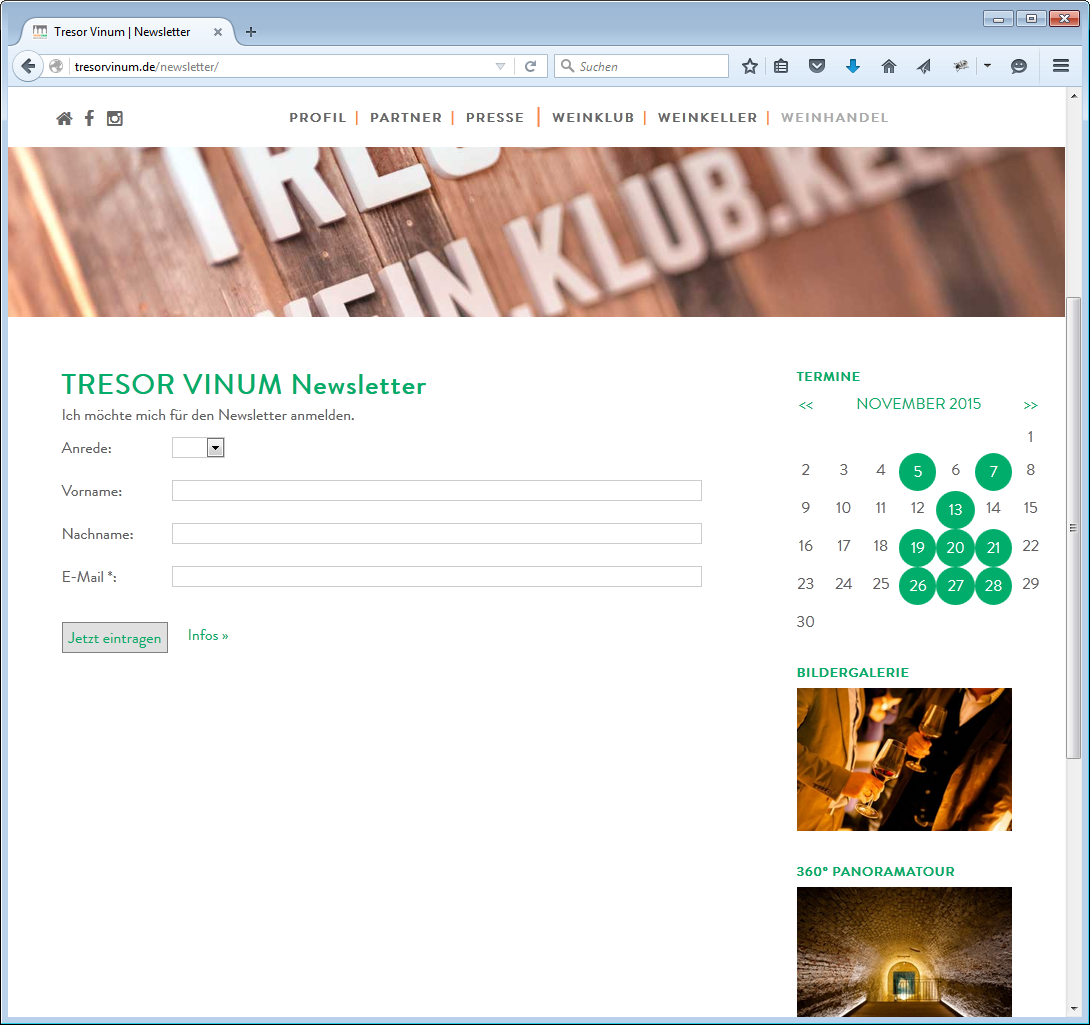Select calendar date 27
The image size is (1090, 1025).
coord(955,586)
